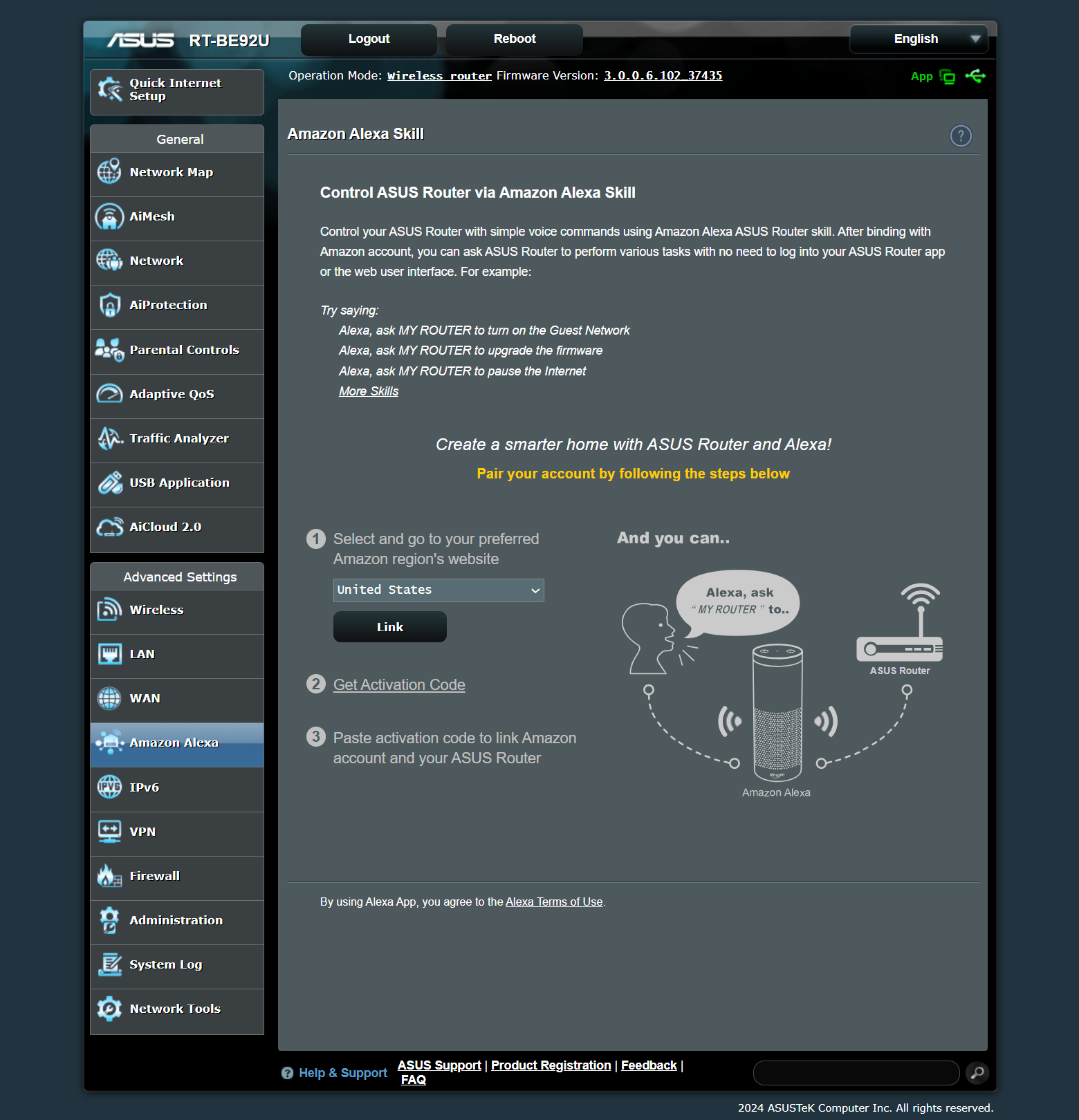Click the AiProtection shield icon

coord(109,305)
